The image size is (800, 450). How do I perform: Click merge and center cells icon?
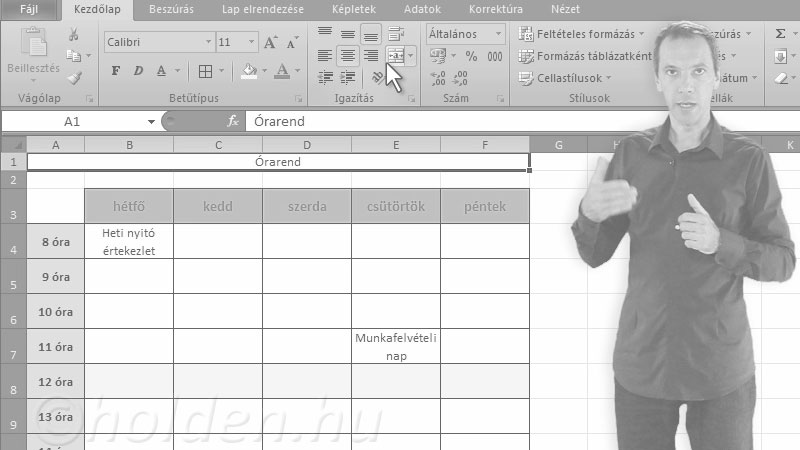pos(396,56)
